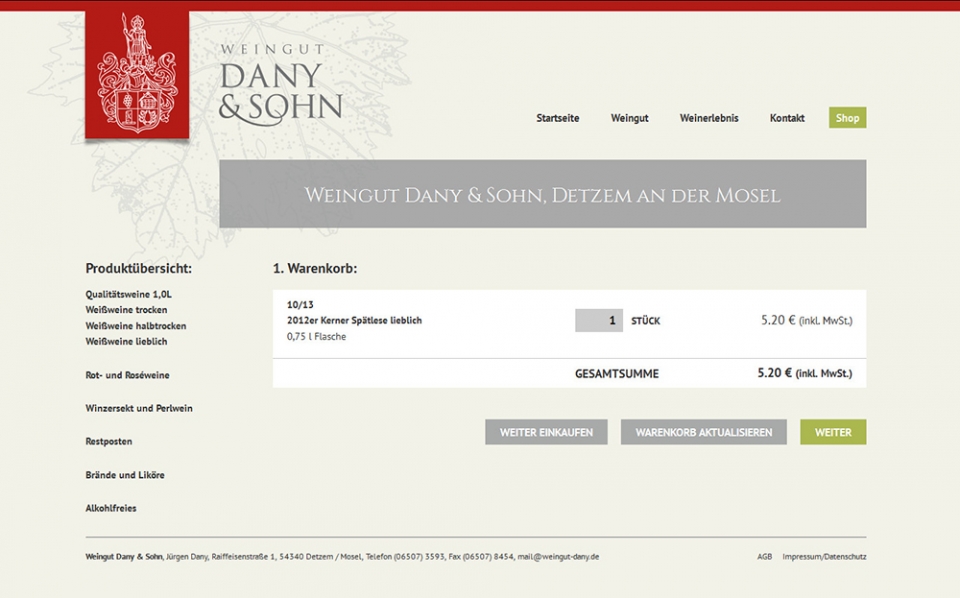Navigate to the Kontakt page
Screen dimensions: 960x598
[787, 118]
